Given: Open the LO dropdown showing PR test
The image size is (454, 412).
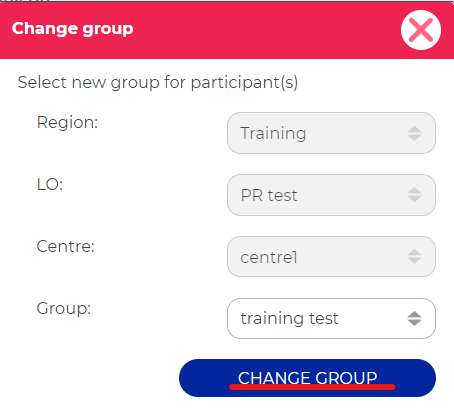Looking at the screenshot, I should [x=331, y=195].
